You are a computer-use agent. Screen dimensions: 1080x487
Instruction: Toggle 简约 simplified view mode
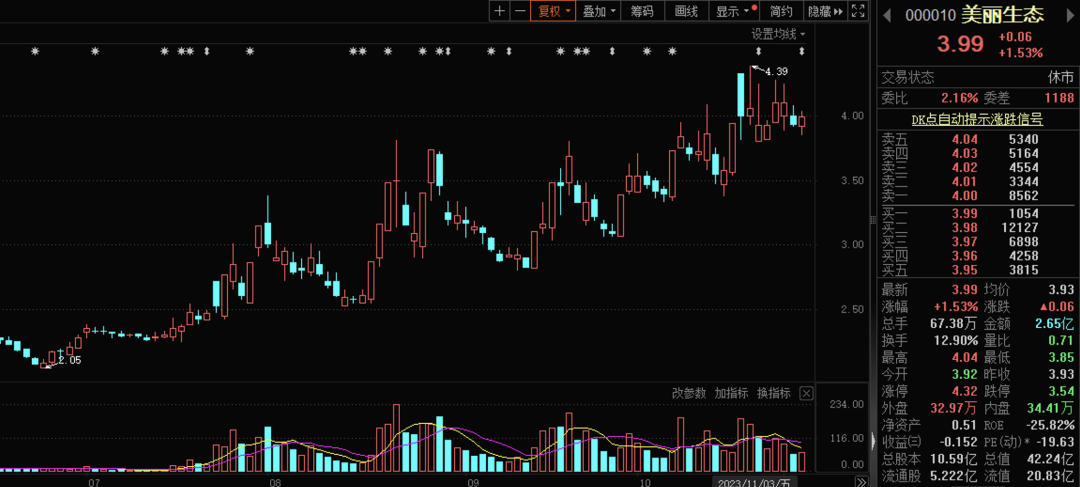(x=782, y=11)
